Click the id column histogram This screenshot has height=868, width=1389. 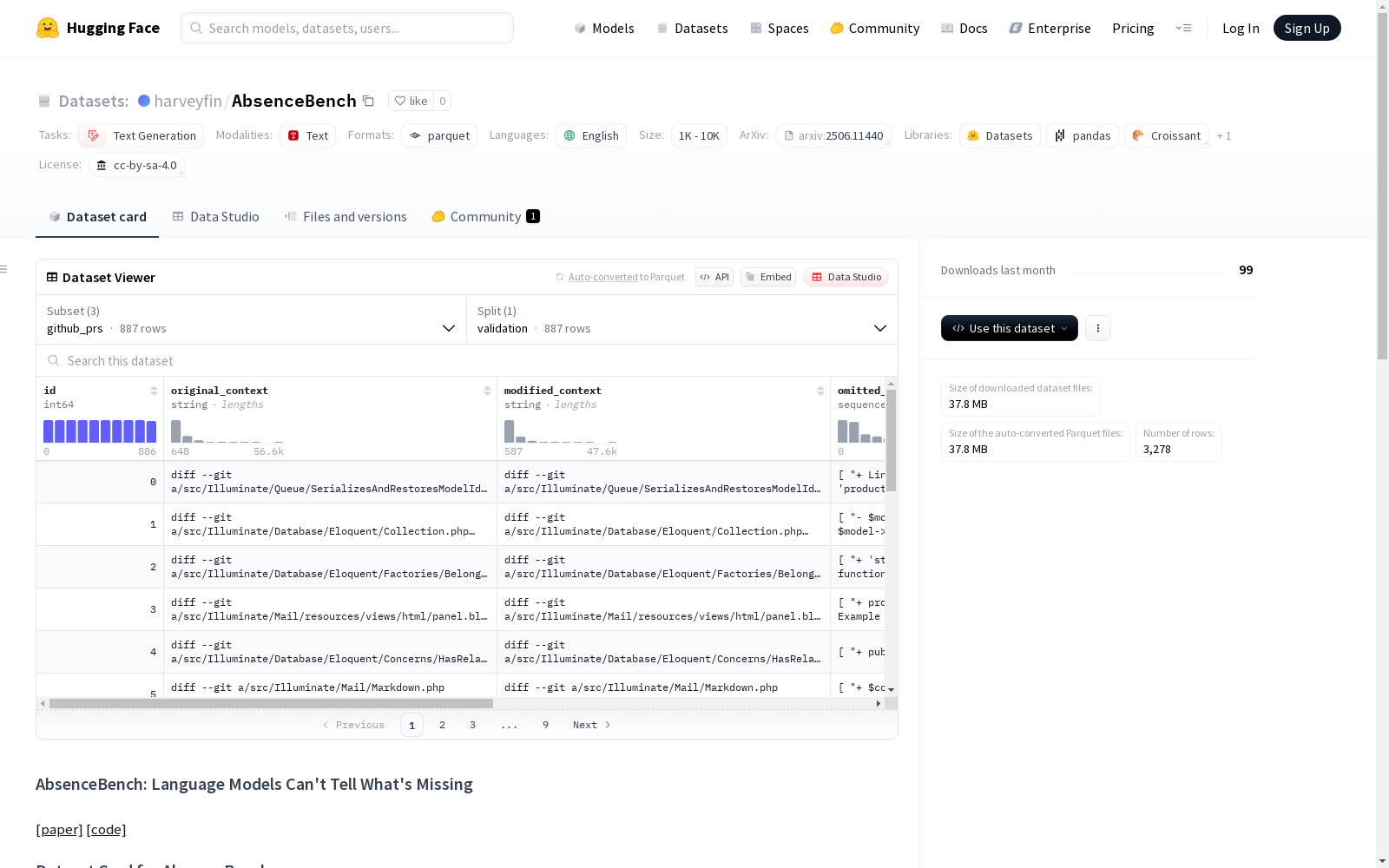100,431
